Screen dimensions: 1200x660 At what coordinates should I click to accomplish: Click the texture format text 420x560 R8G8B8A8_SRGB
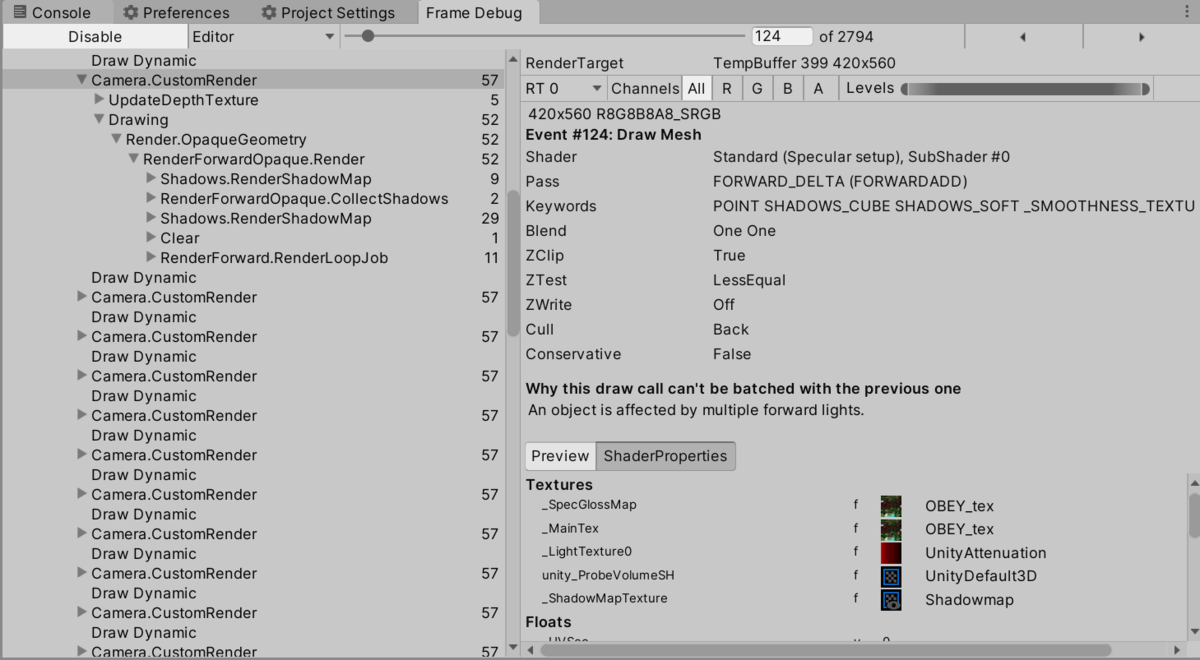pyautogui.click(x=624, y=114)
